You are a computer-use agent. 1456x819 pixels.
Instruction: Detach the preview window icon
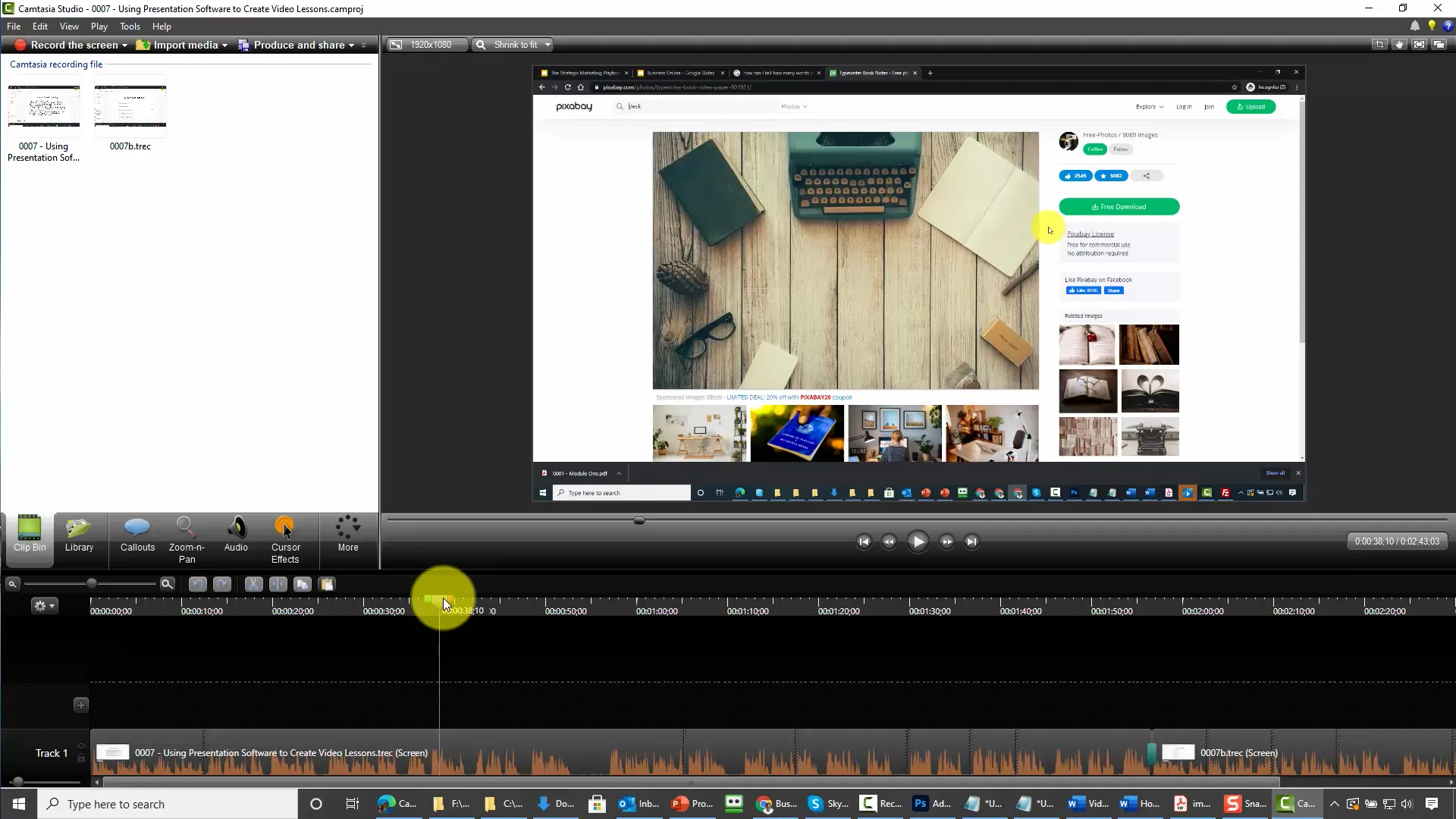(1439, 45)
